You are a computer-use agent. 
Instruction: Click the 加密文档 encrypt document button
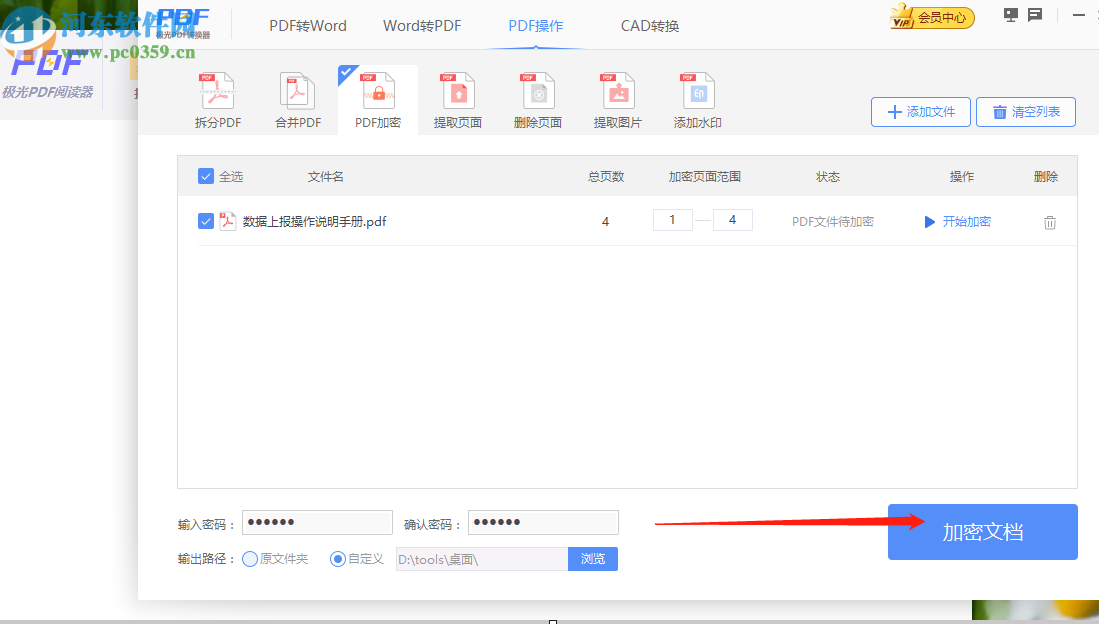(981, 531)
